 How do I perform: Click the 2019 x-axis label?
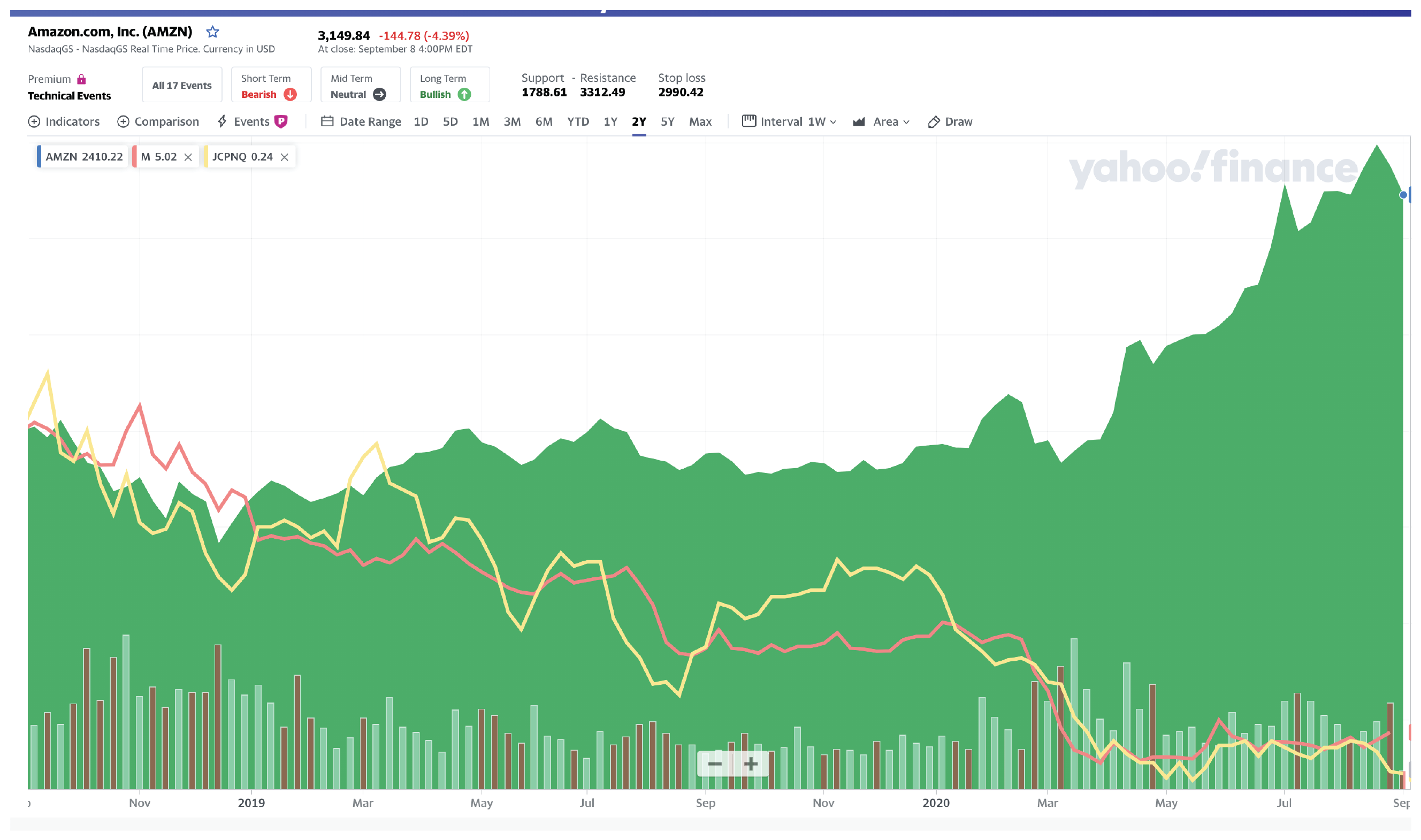251,803
